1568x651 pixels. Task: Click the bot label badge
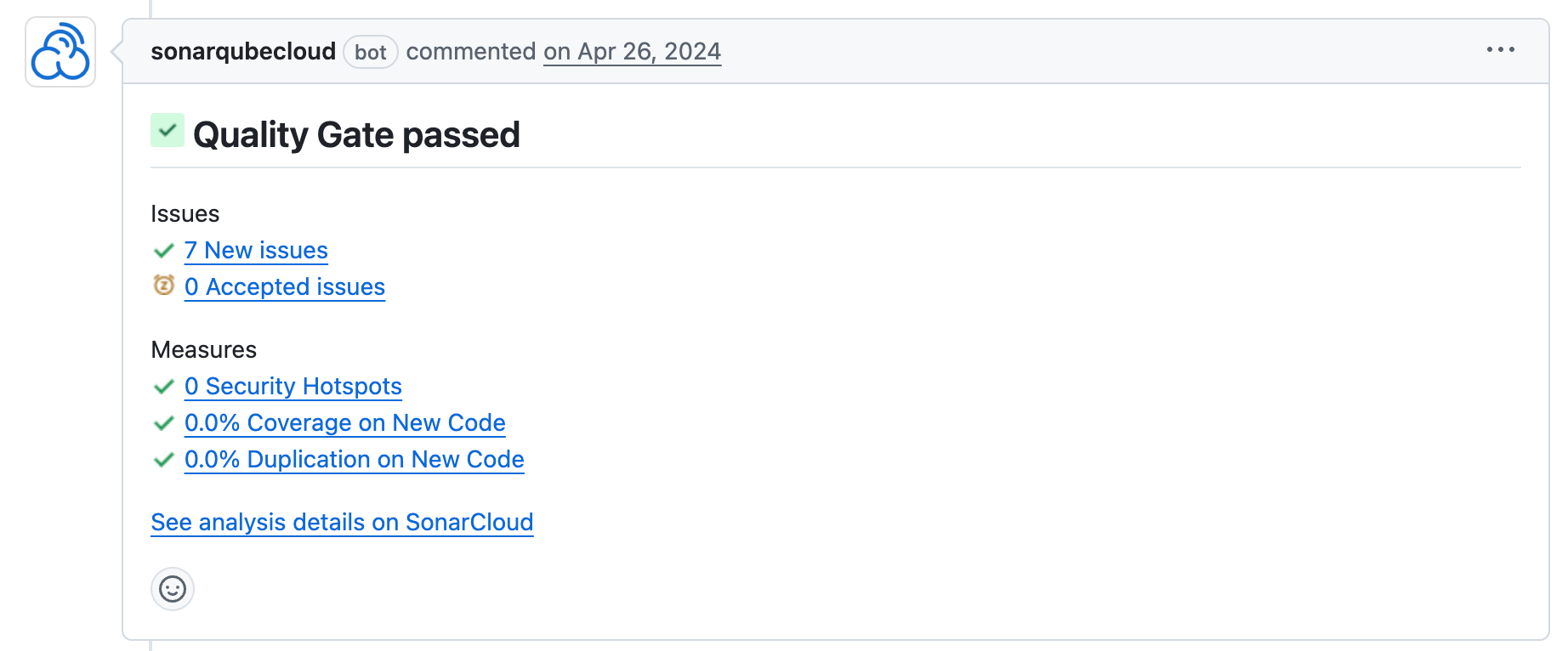pyautogui.click(x=370, y=53)
